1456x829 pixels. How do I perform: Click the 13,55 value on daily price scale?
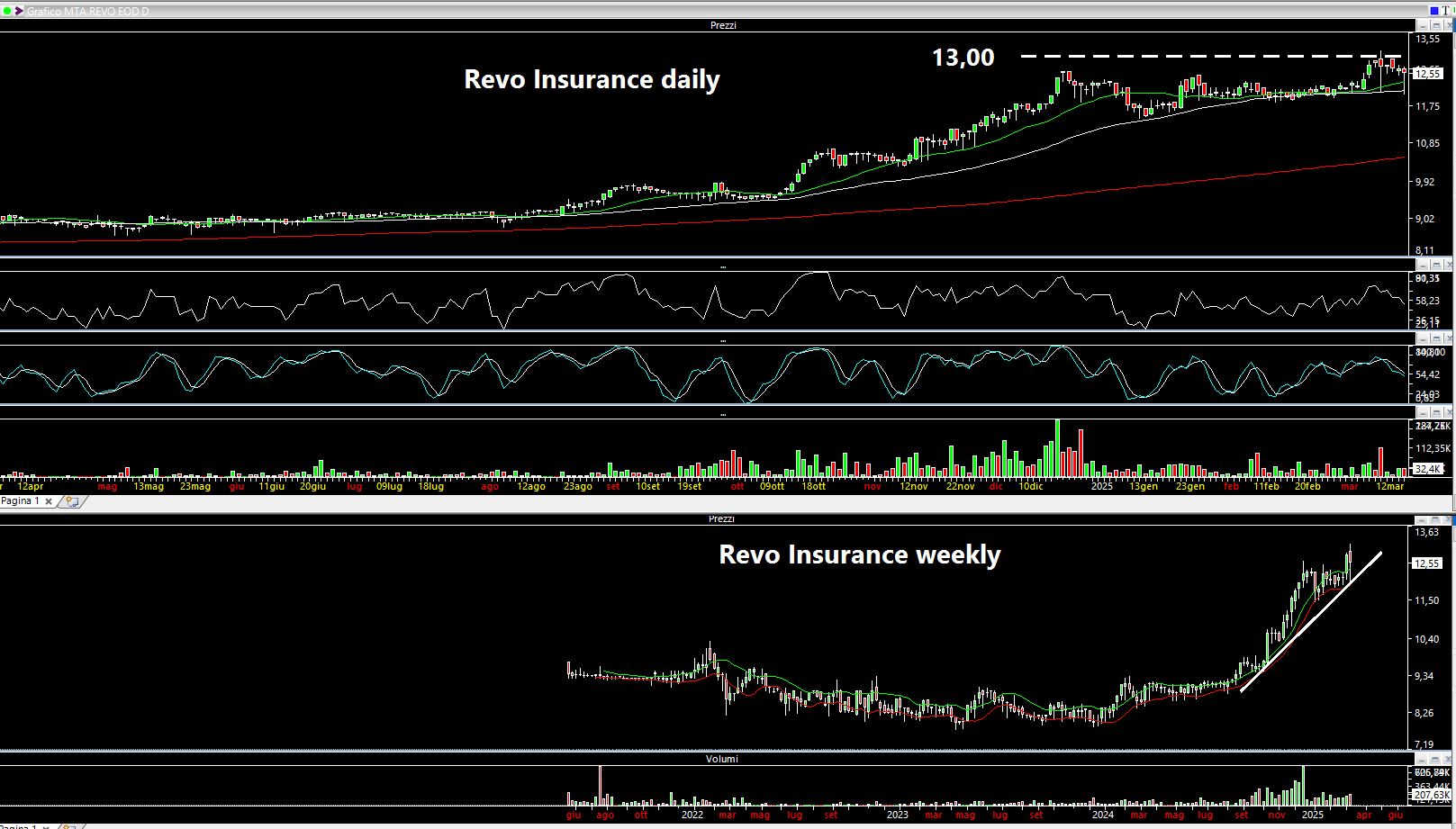pos(1428,40)
